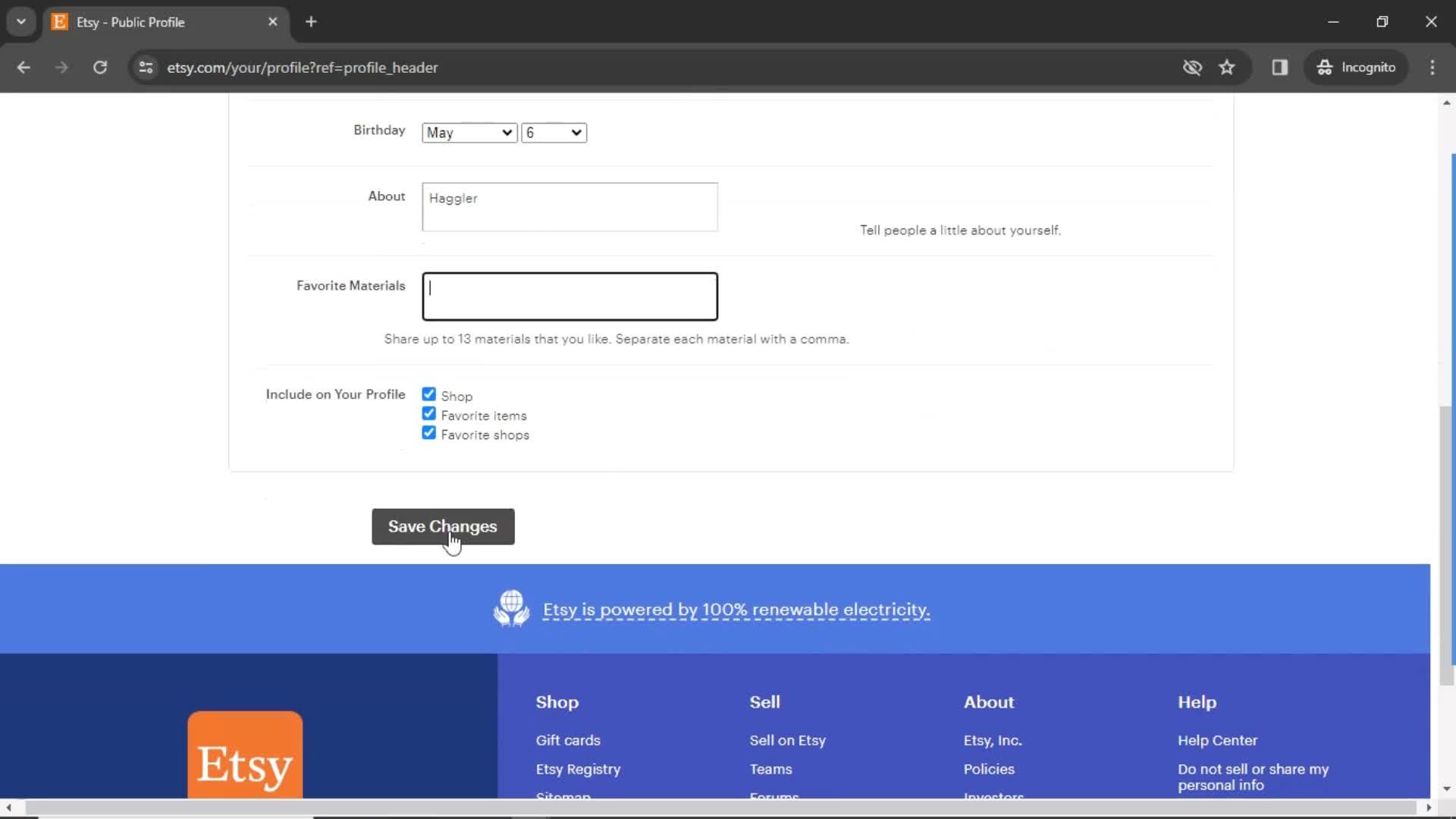Click the Favorite Materials input field
Image resolution: width=1456 pixels, height=819 pixels.
[570, 296]
